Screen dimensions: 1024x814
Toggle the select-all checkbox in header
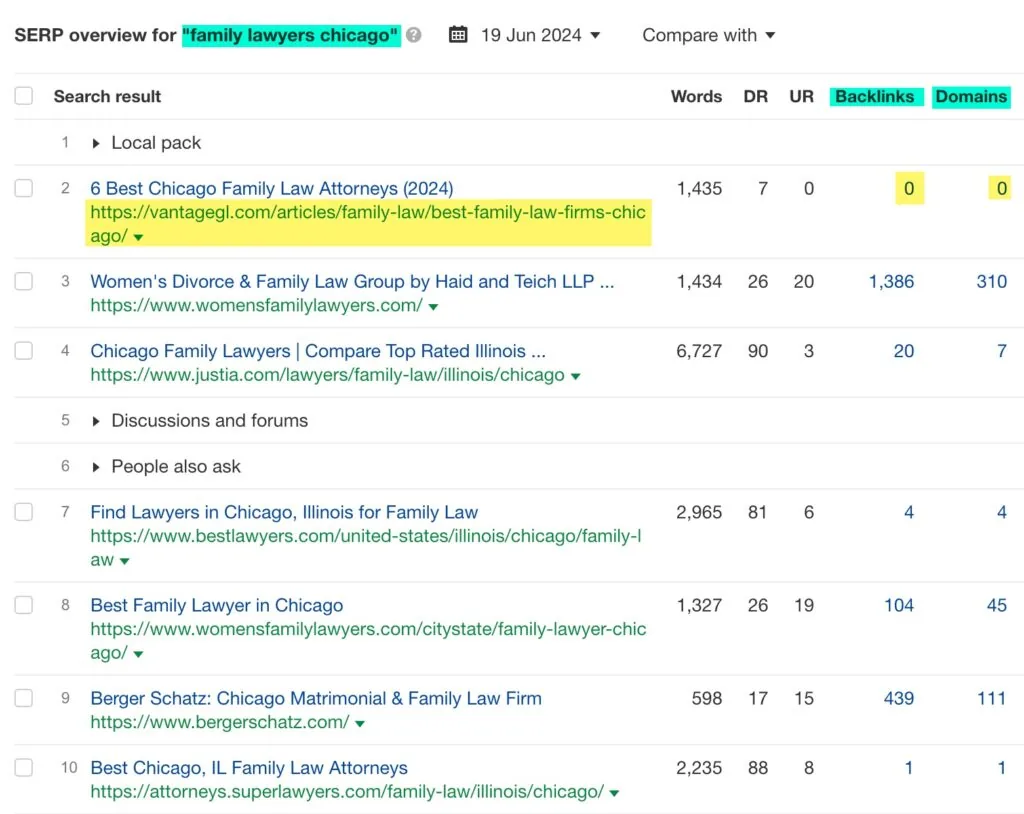tap(24, 96)
